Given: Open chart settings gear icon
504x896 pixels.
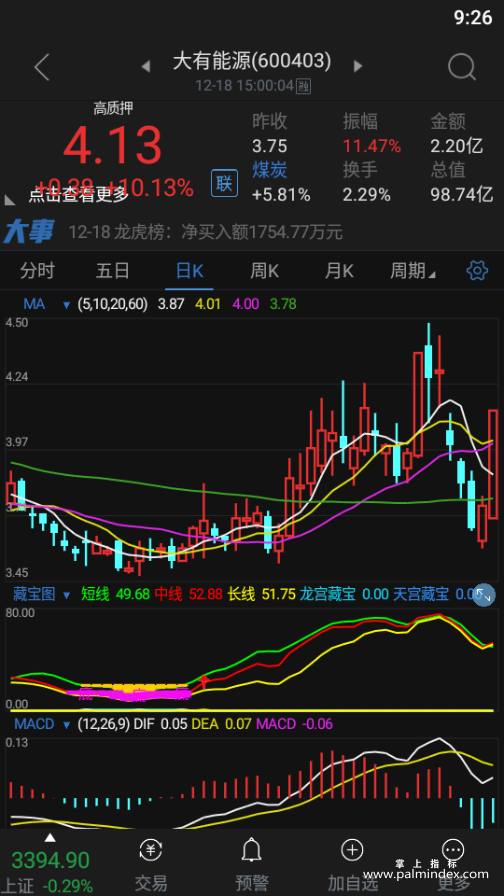Looking at the screenshot, I should pos(477,270).
